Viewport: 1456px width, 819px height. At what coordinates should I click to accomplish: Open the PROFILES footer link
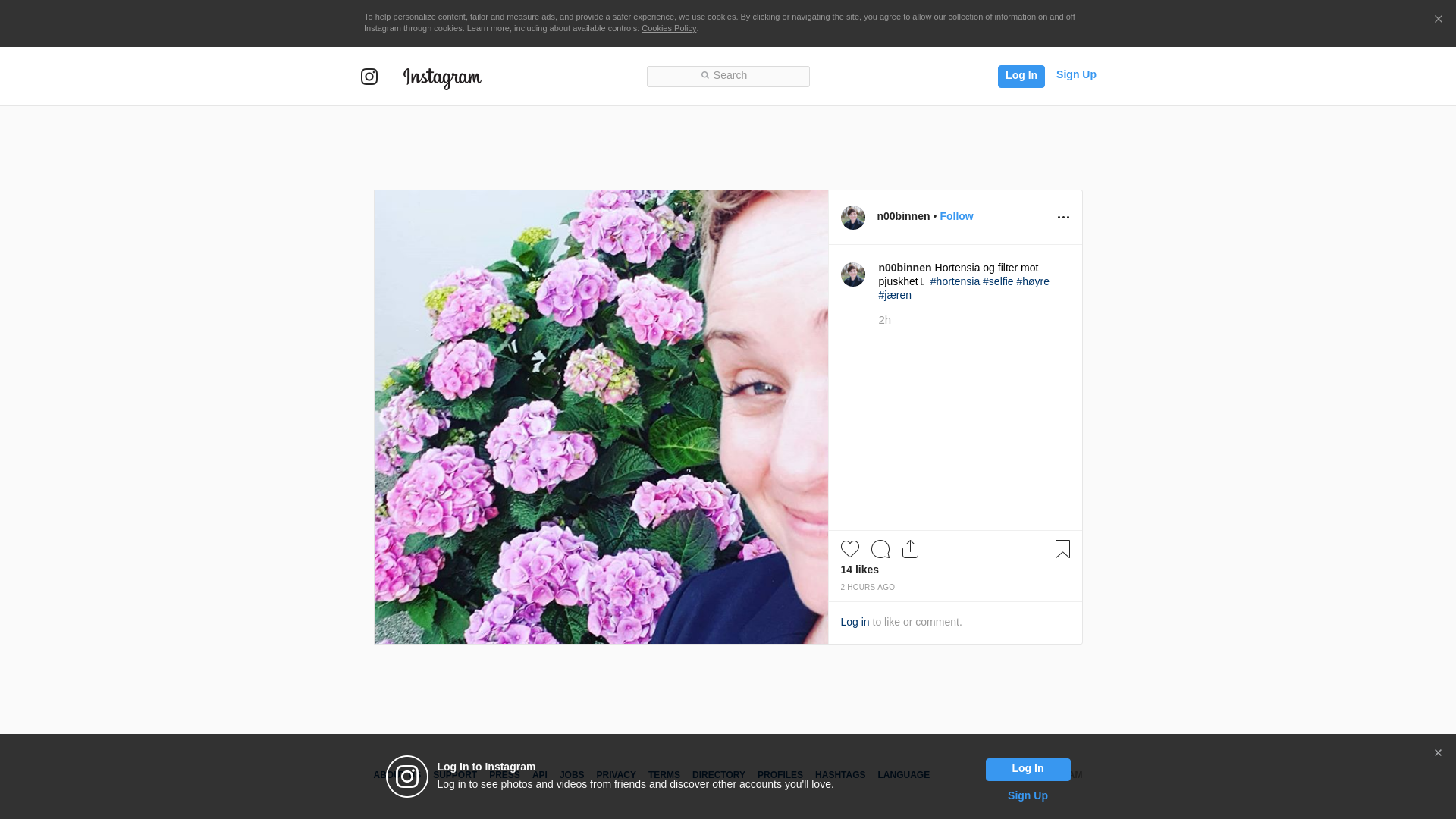click(x=780, y=775)
